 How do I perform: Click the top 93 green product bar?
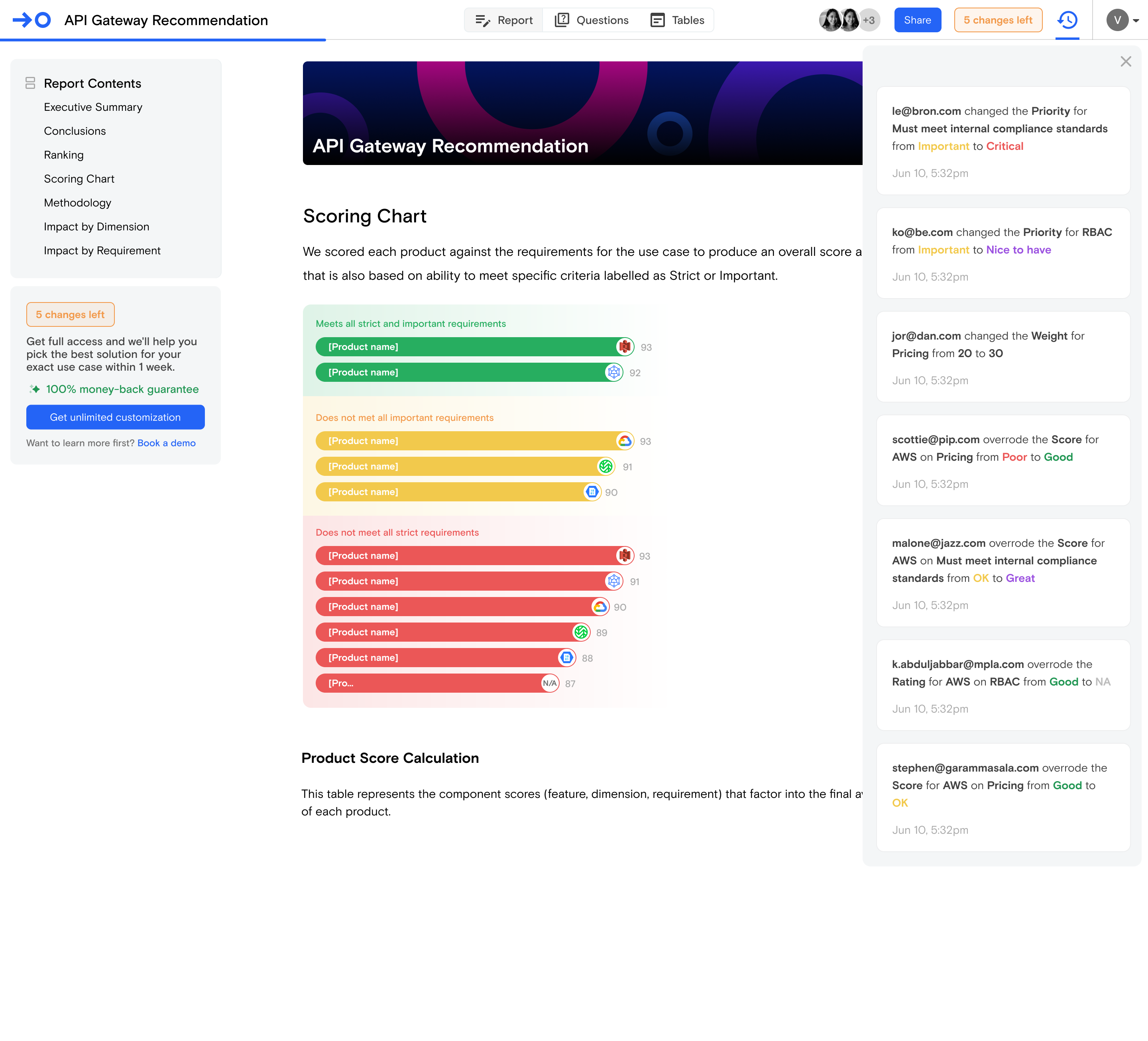(467, 347)
